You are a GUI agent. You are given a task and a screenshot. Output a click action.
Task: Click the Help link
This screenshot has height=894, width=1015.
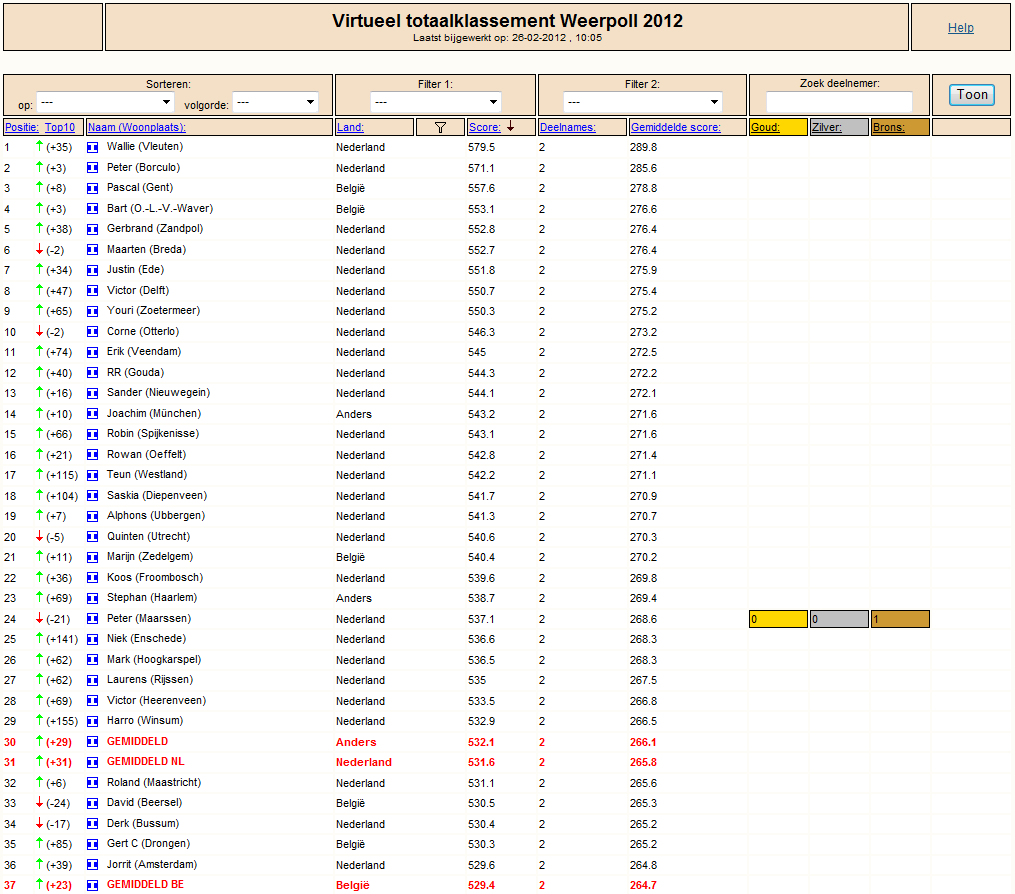point(961,28)
